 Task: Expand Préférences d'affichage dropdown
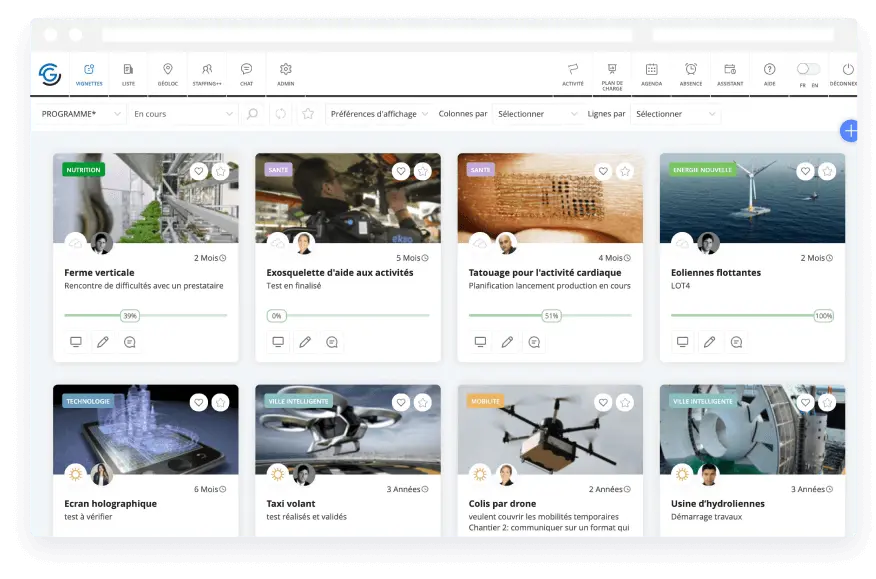379,114
